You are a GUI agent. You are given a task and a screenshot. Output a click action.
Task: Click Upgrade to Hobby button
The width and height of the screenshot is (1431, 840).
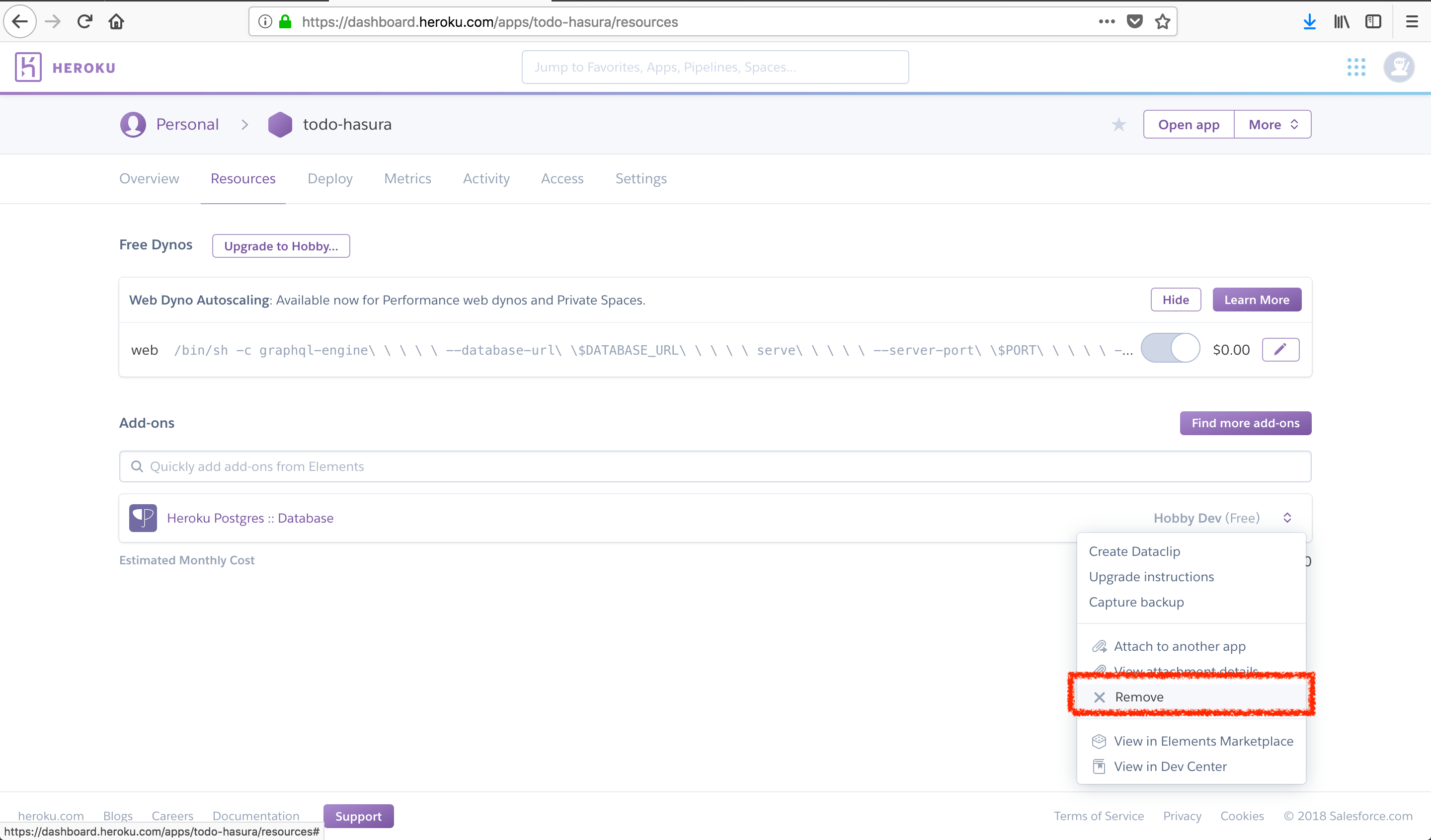click(281, 246)
